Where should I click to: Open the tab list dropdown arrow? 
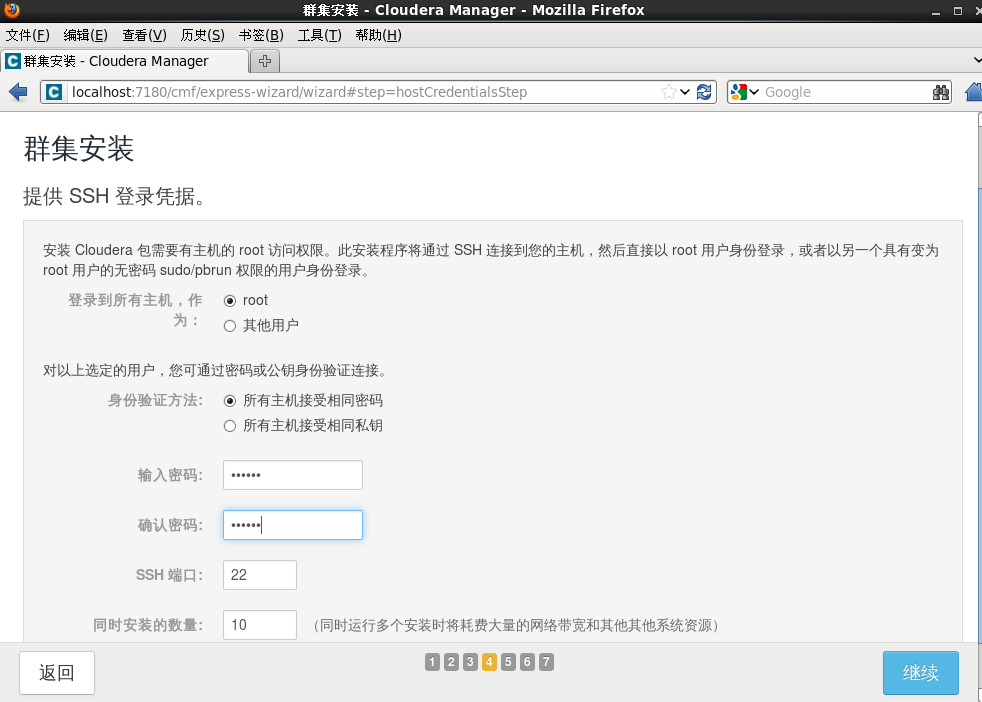(977, 60)
